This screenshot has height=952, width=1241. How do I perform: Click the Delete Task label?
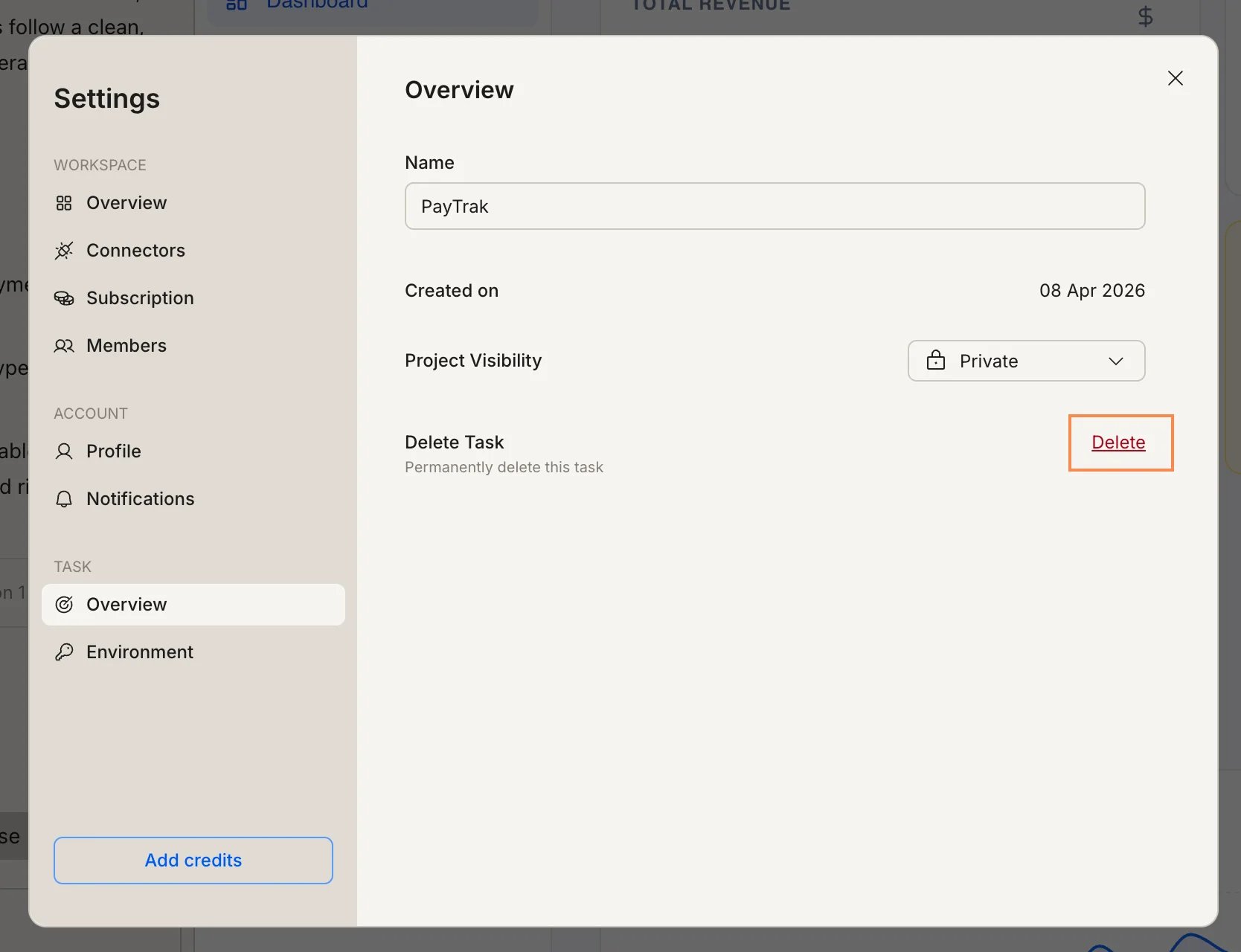coord(455,443)
